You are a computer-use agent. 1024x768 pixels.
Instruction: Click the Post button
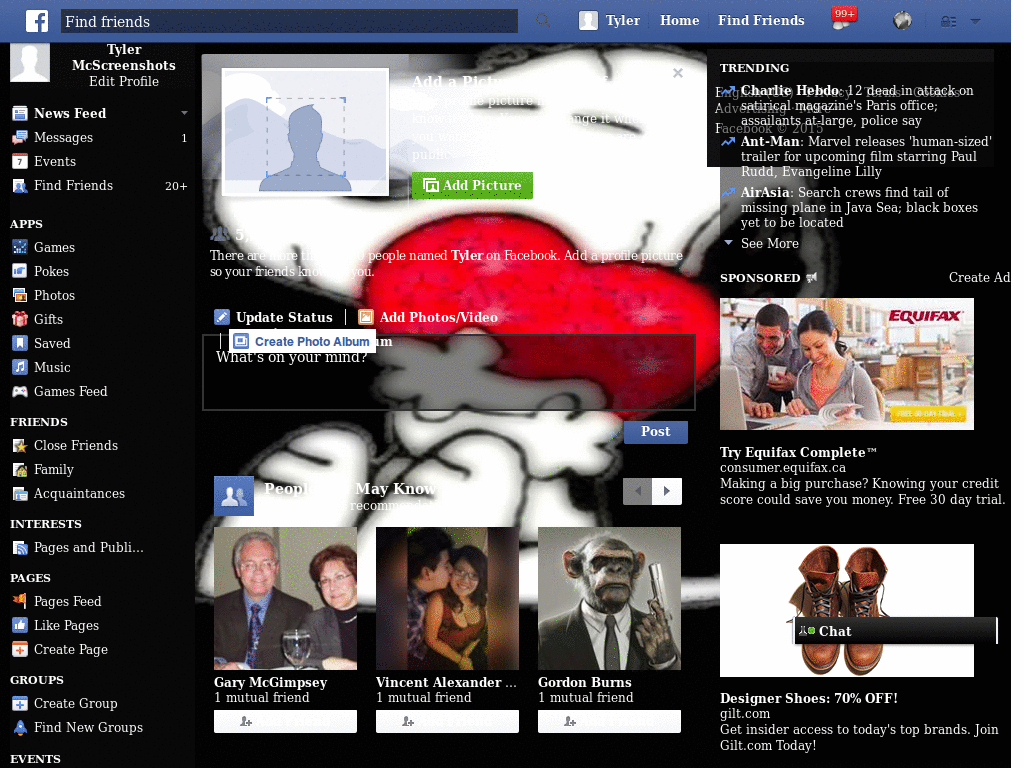coord(656,432)
